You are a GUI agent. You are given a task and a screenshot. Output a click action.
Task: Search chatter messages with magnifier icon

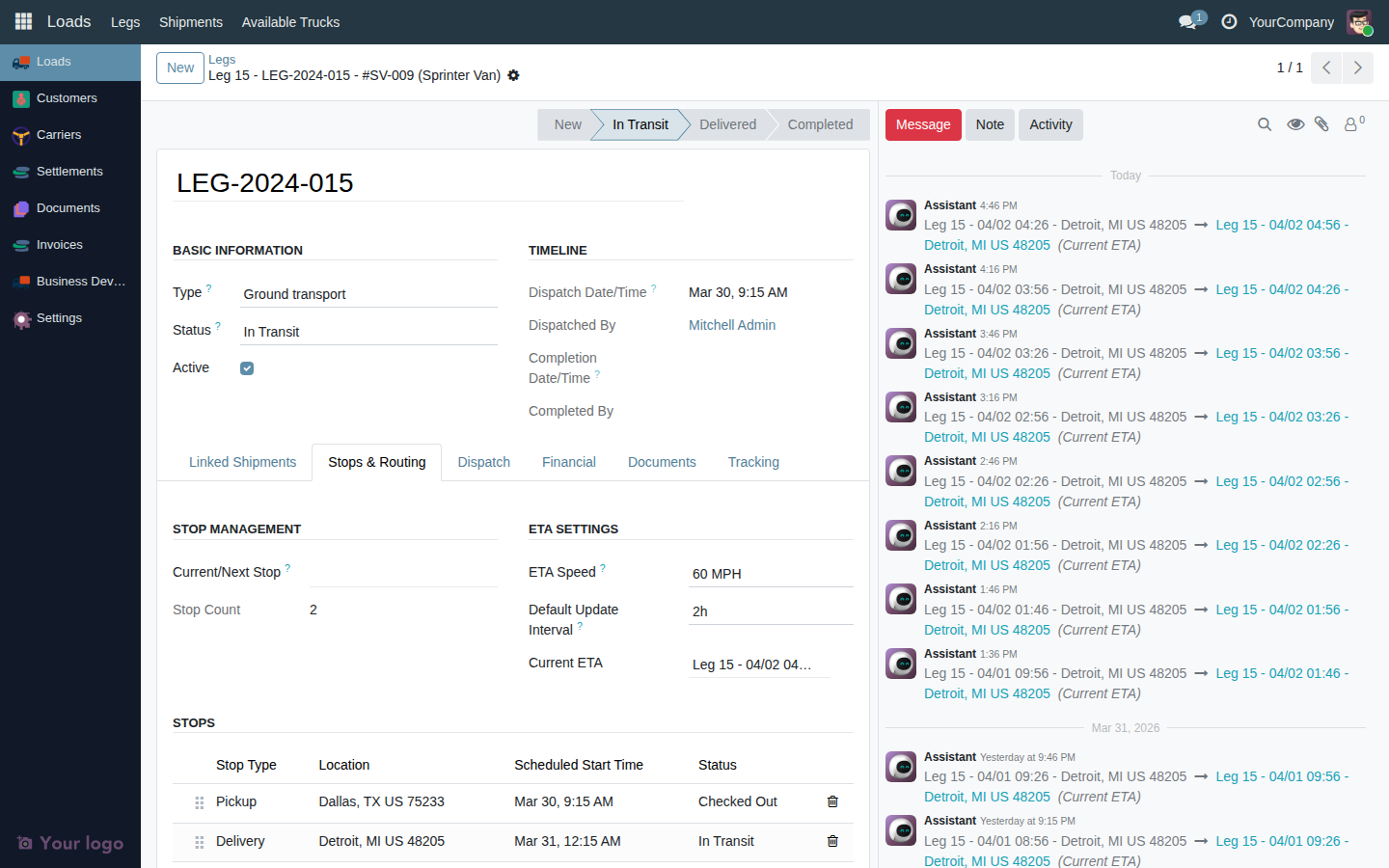pos(1265,124)
